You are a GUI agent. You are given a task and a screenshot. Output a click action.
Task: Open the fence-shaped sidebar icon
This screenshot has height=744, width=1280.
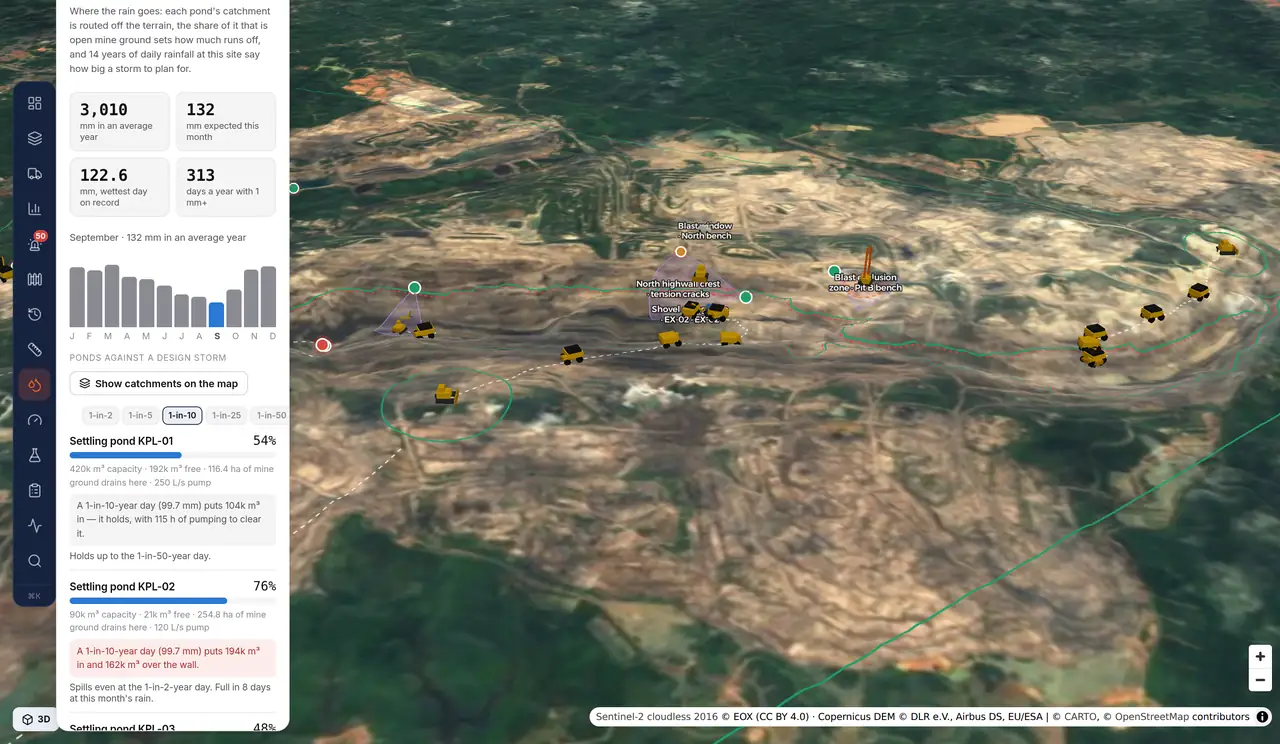35,279
